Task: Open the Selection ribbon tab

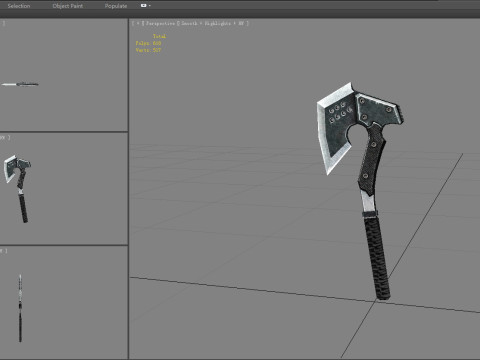Action: (19, 6)
